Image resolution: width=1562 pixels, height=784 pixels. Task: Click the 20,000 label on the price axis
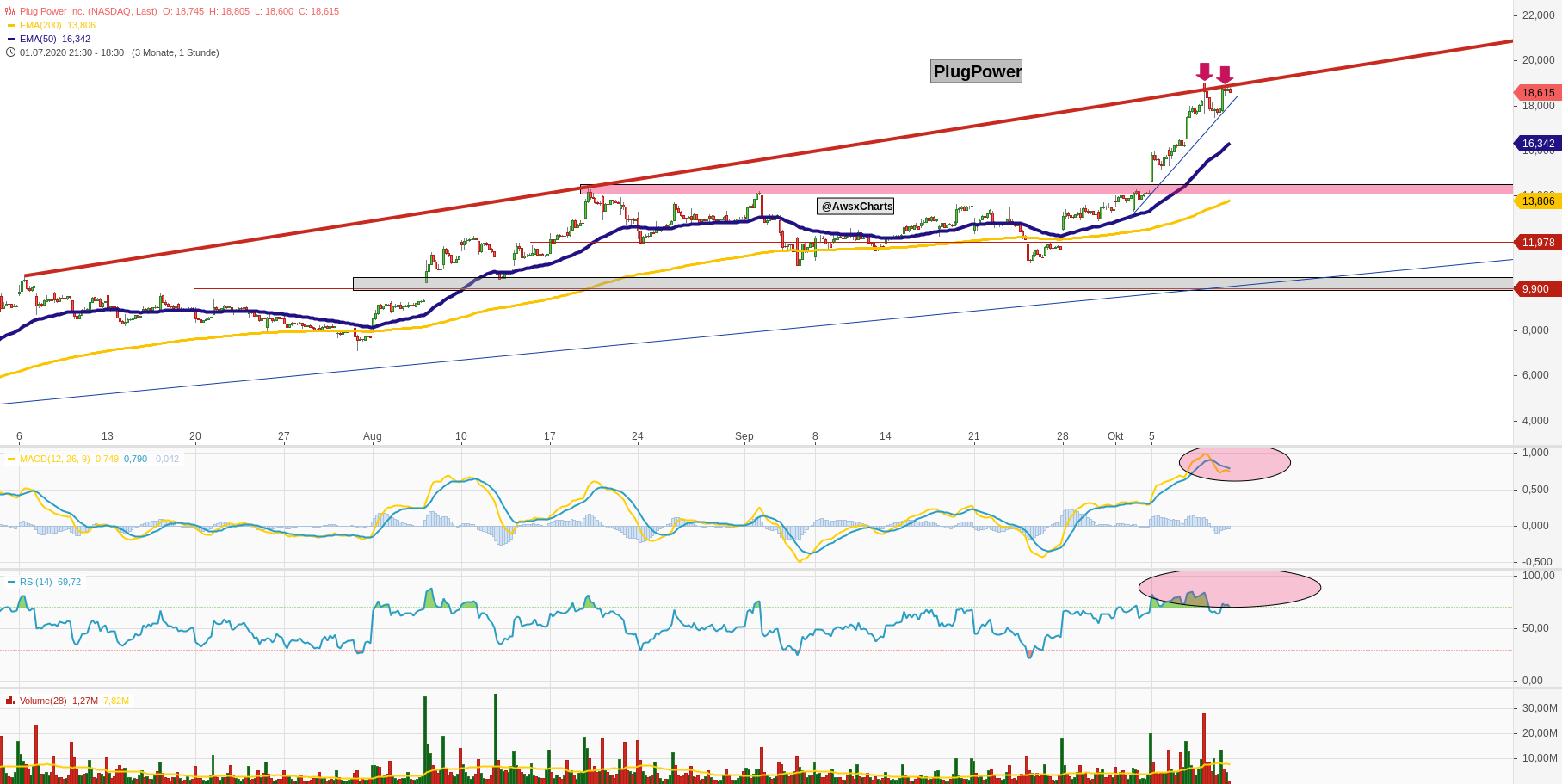(1539, 60)
